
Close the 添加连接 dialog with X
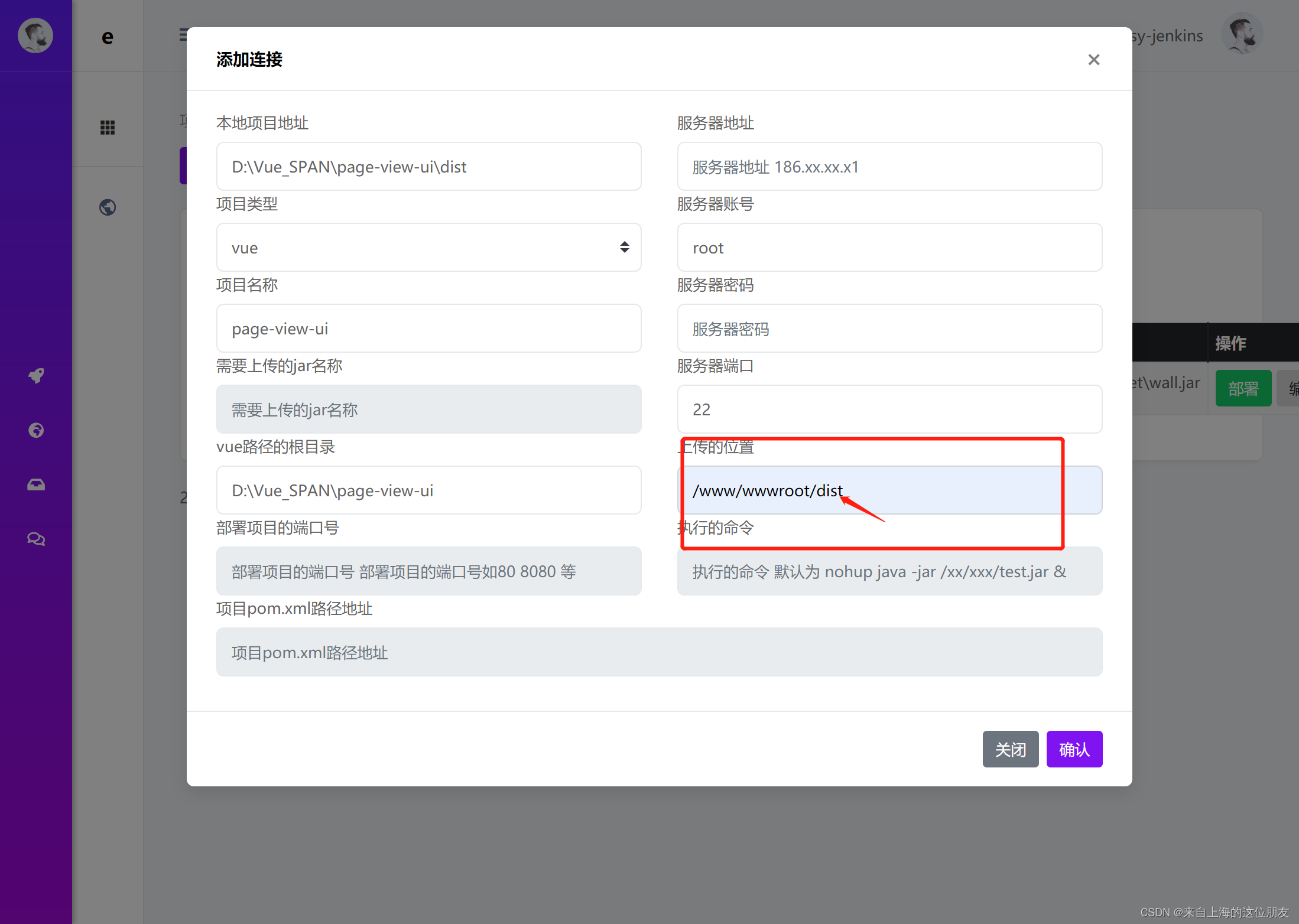(1093, 60)
